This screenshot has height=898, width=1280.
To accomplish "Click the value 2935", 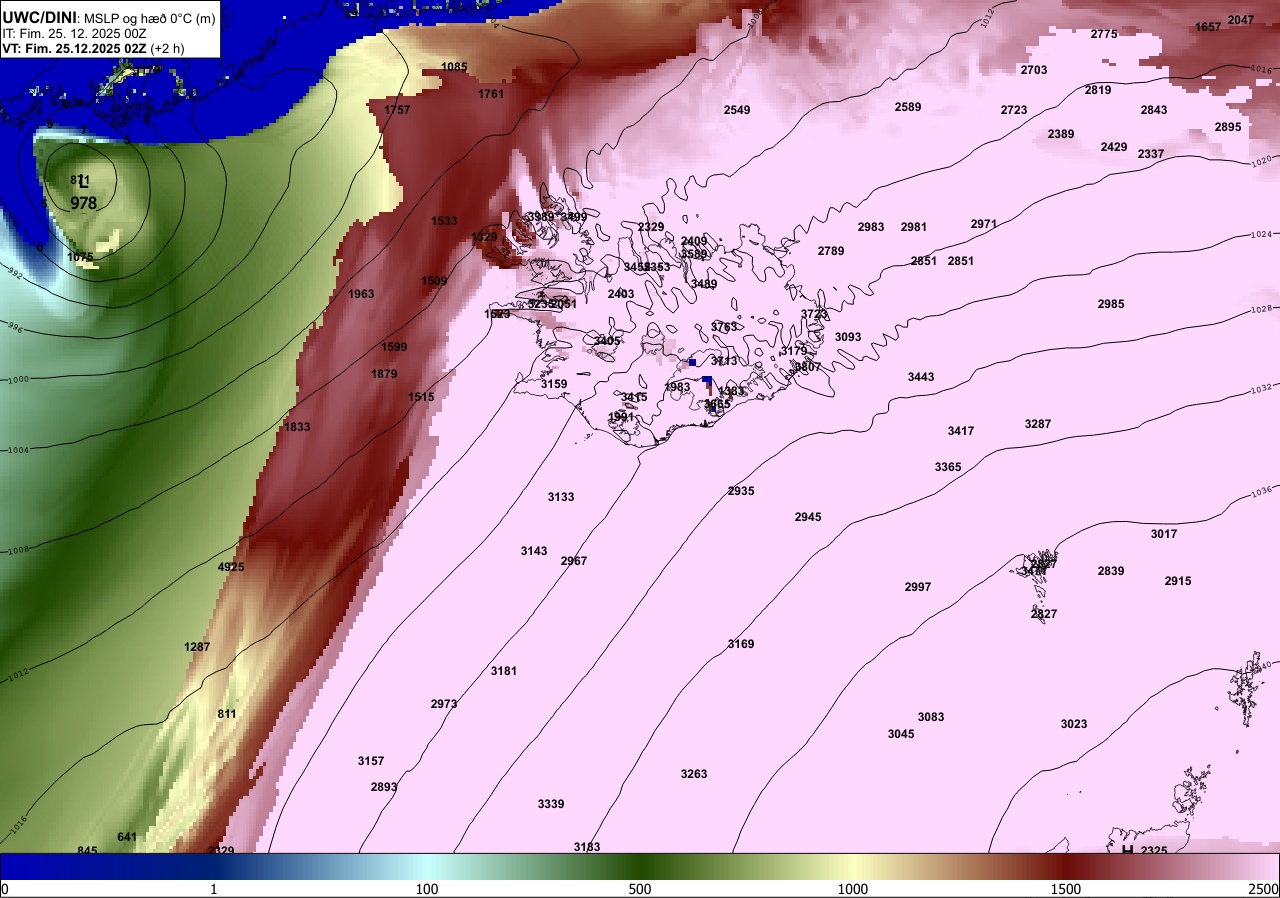I will click(x=741, y=491).
